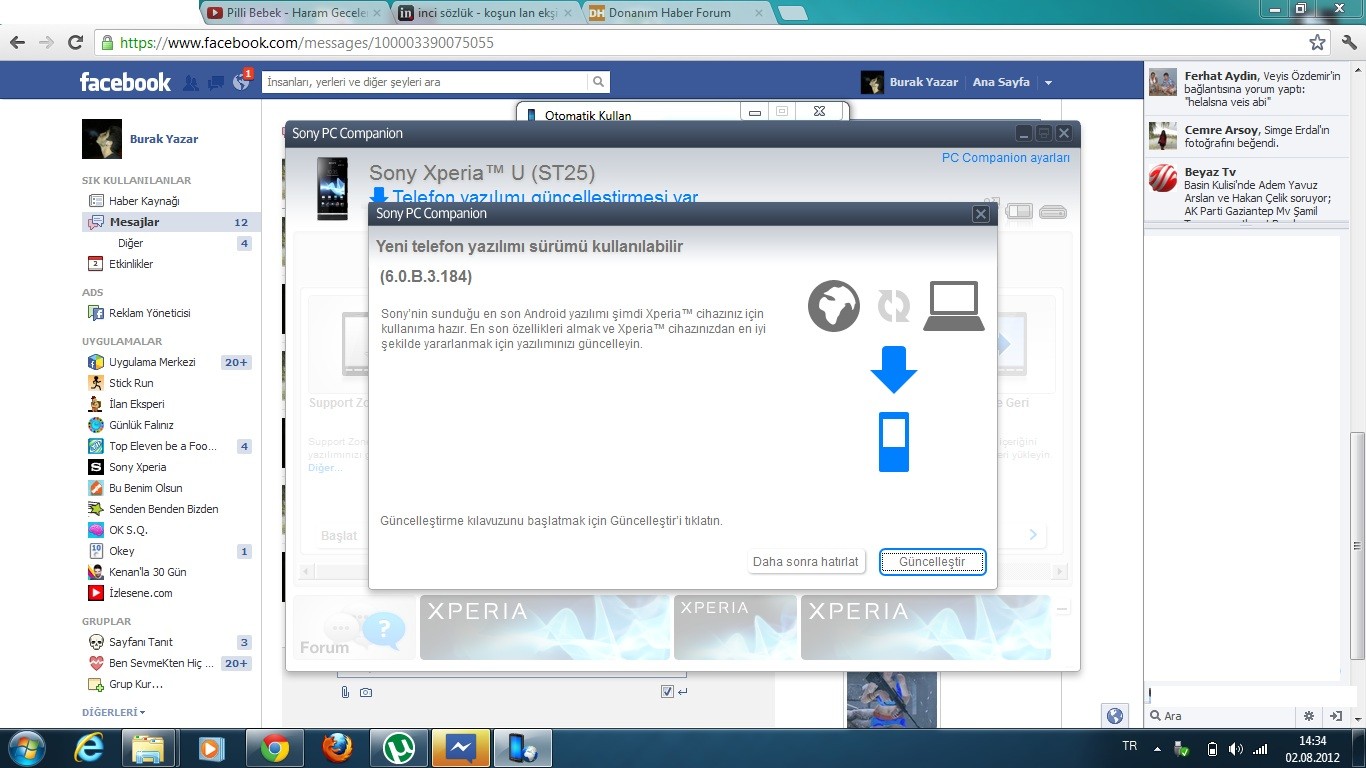This screenshot has height=768, width=1366.
Task: Open the Bu Benim Olsun app
Action: [145, 488]
